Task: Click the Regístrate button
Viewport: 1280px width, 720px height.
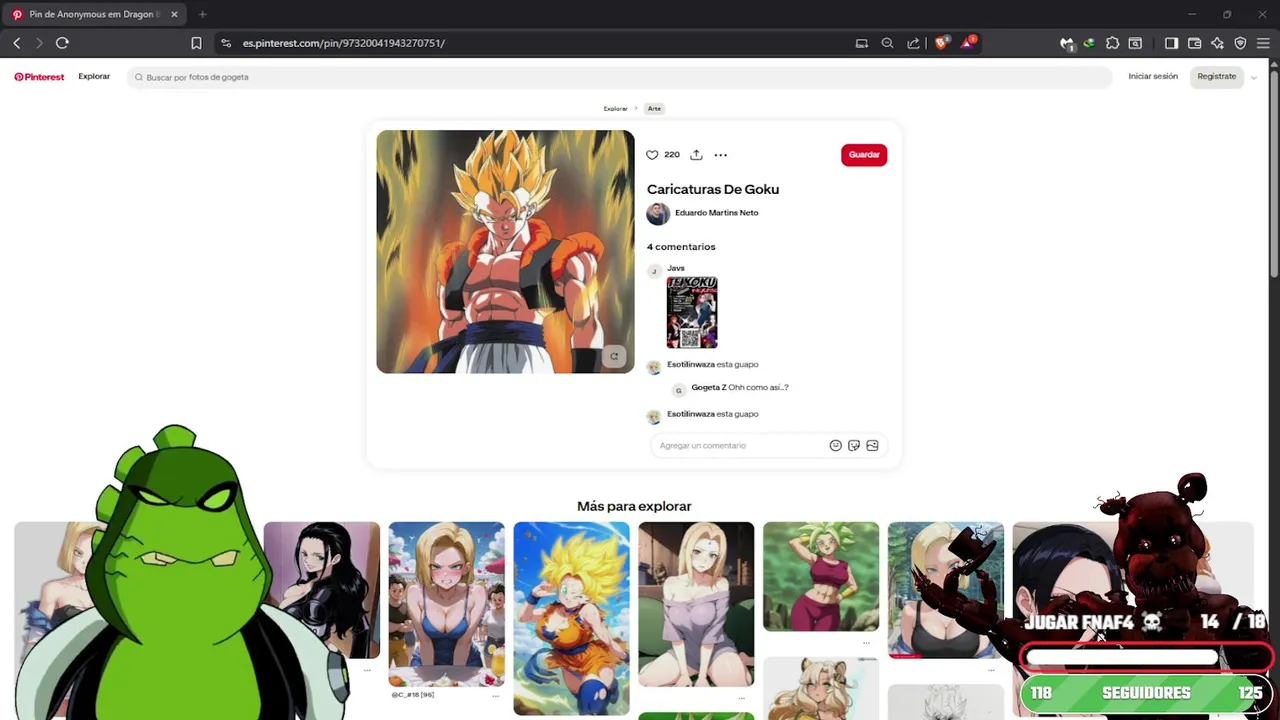Action: tap(1217, 76)
